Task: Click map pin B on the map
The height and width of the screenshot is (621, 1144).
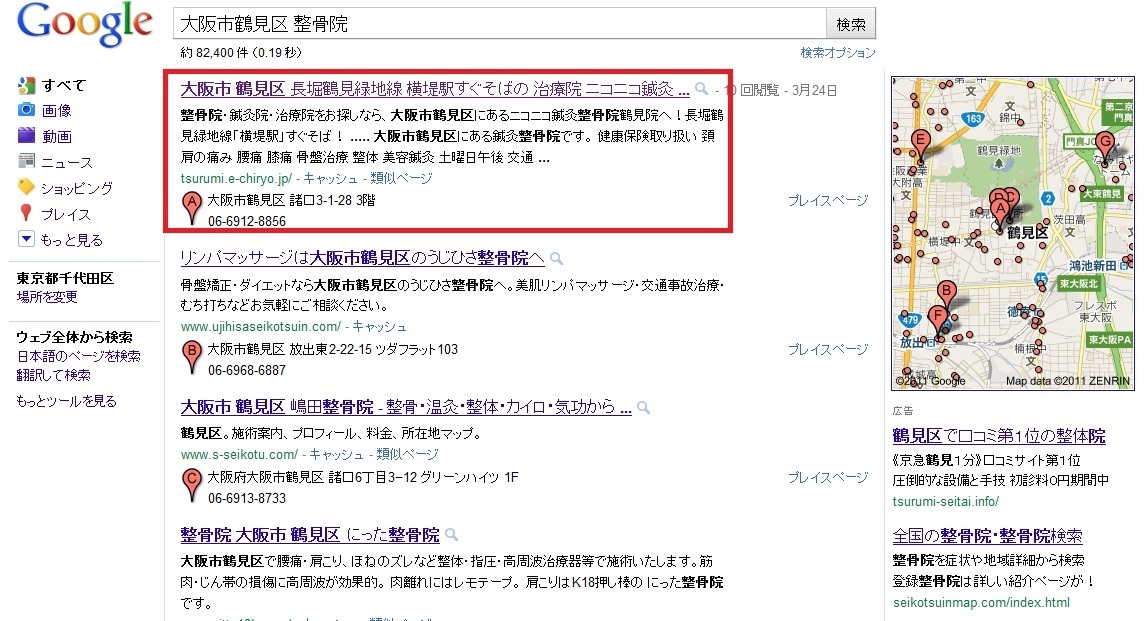Action: click(x=946, y=296)
